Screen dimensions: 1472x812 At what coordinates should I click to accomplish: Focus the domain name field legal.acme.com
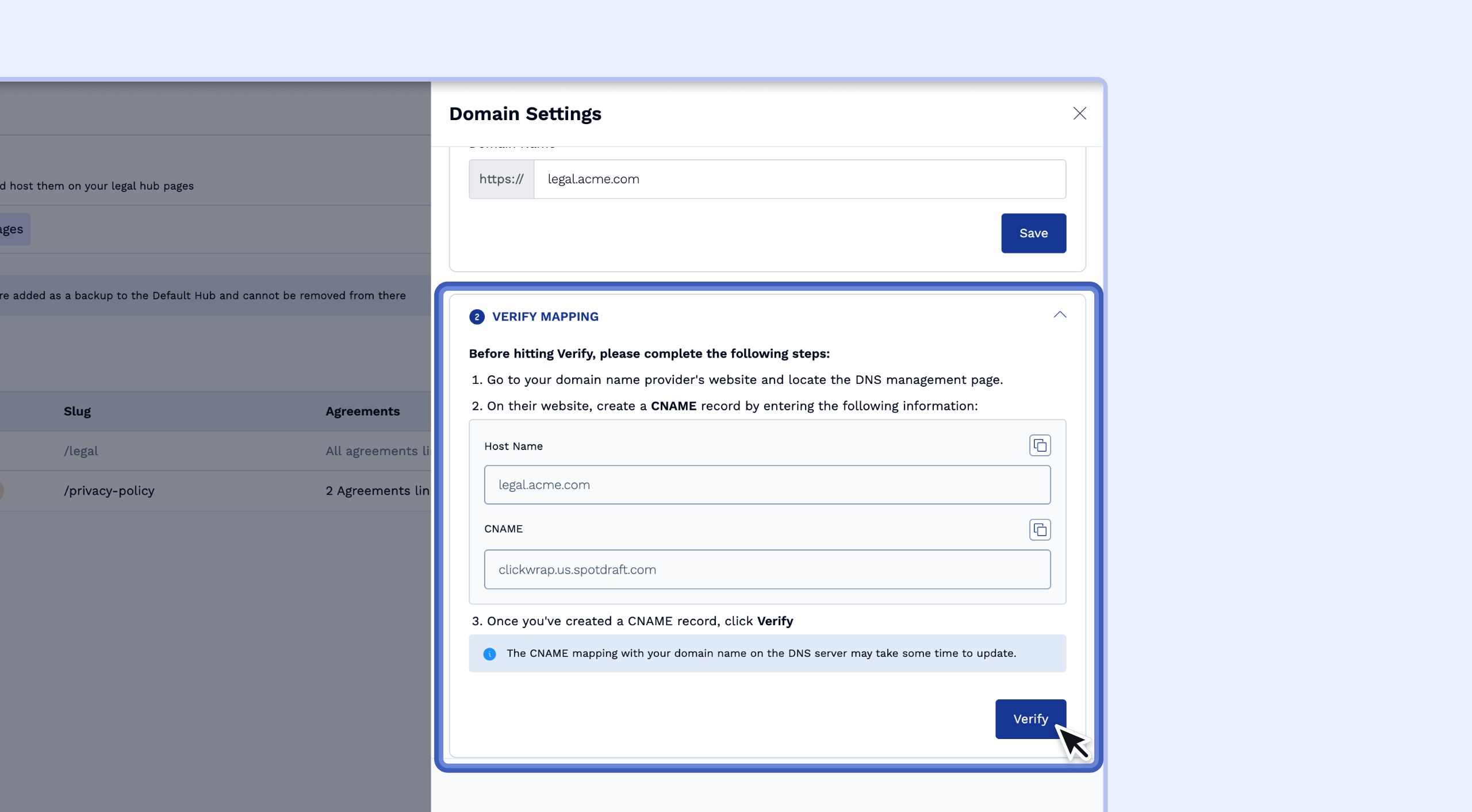coord(799,179)
